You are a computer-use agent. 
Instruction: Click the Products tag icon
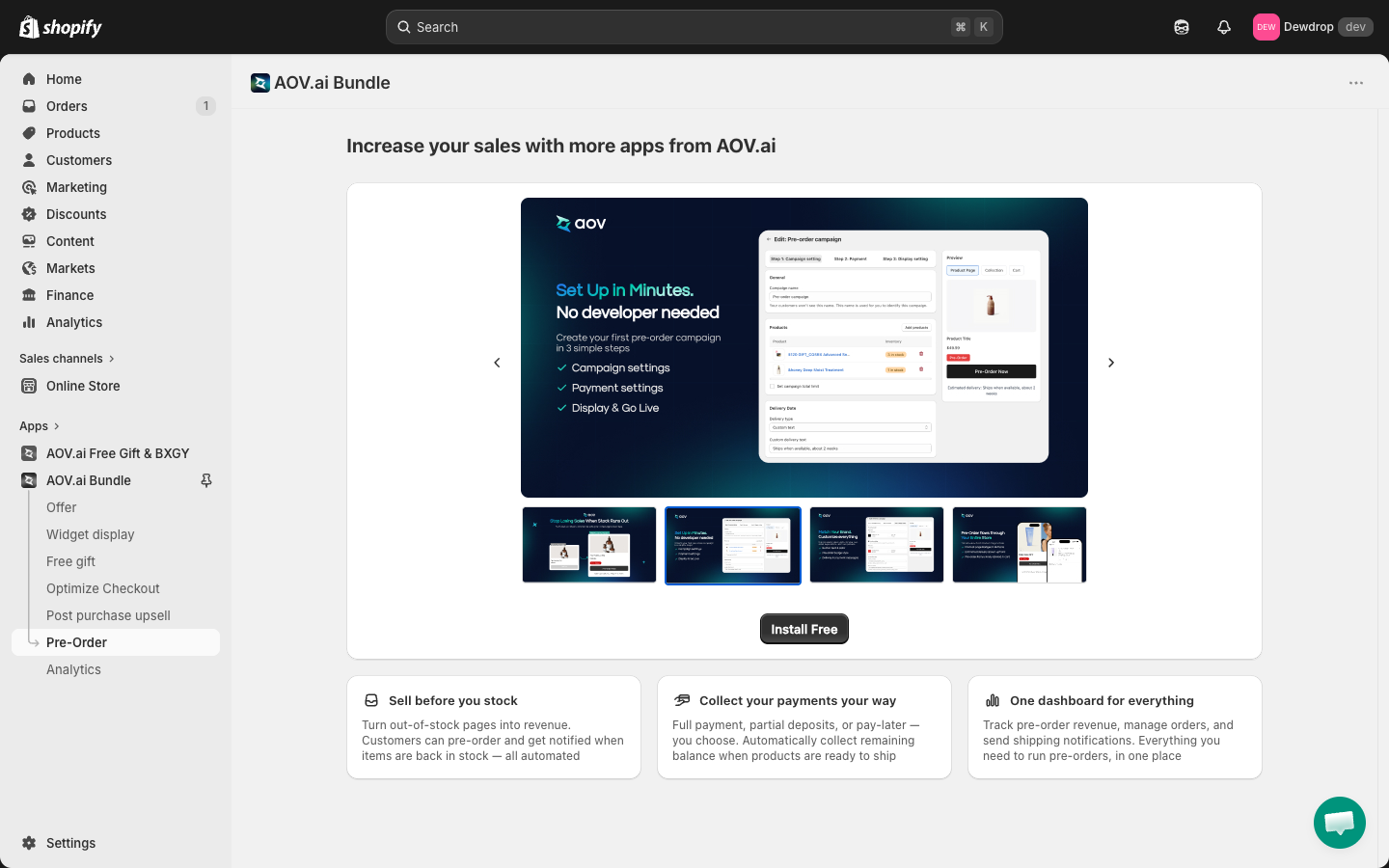point(29,133)
